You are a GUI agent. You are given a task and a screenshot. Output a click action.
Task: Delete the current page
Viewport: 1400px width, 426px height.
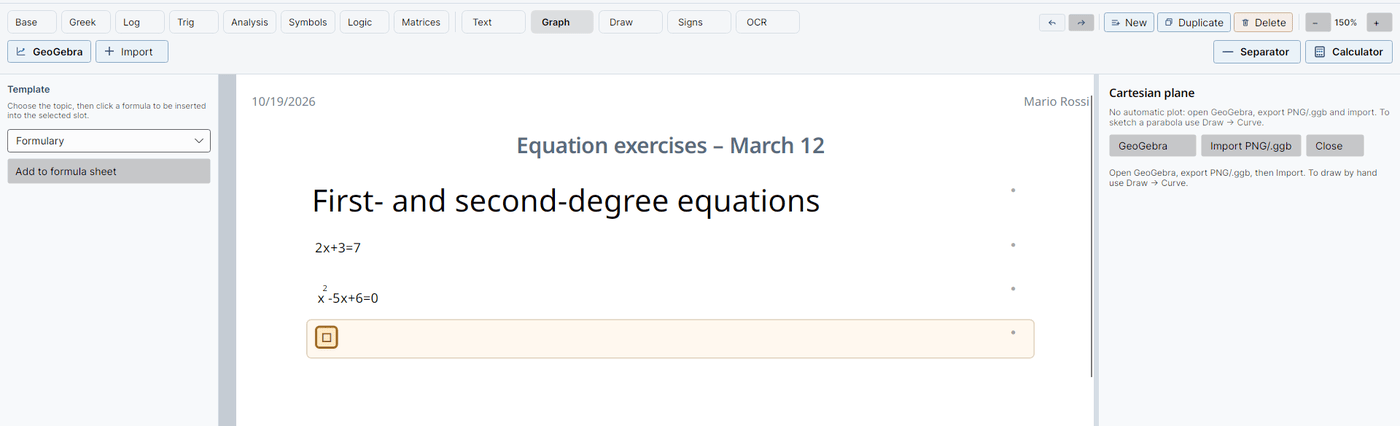pyautogui.click(x=1263, y=22)
